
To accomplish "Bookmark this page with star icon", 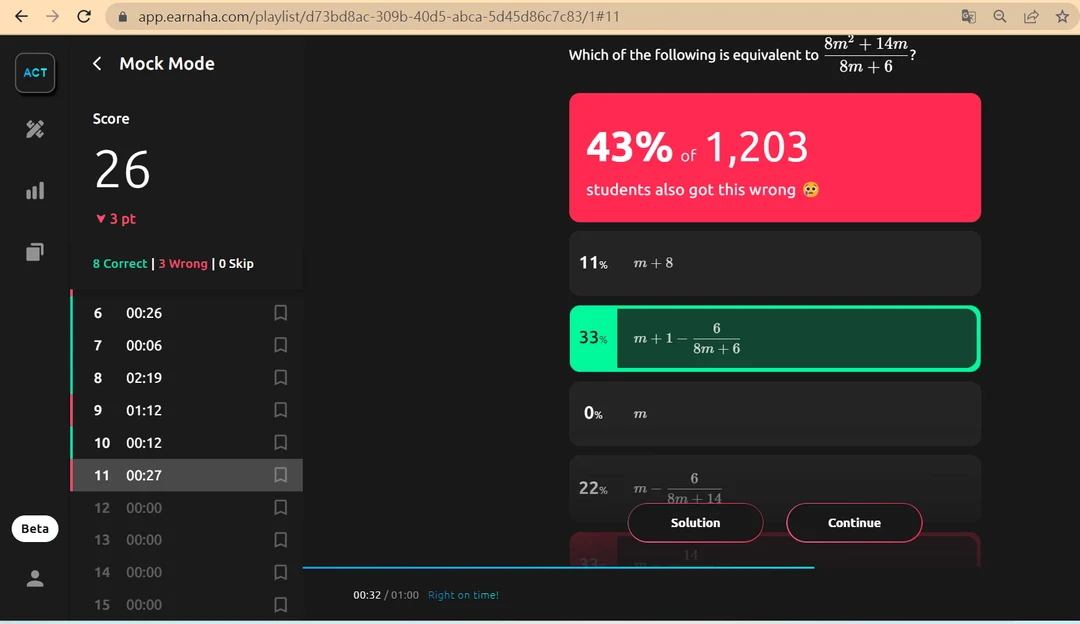I will tap(1062, 16).
